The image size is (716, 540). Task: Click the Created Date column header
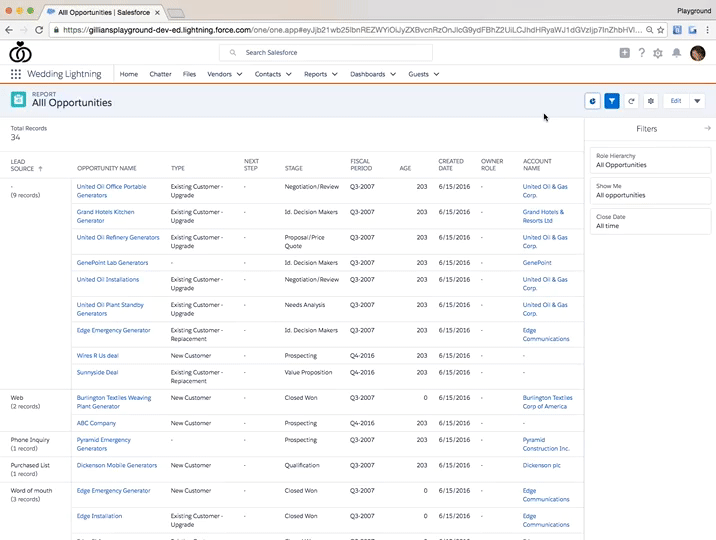click(x=451, y=165)
